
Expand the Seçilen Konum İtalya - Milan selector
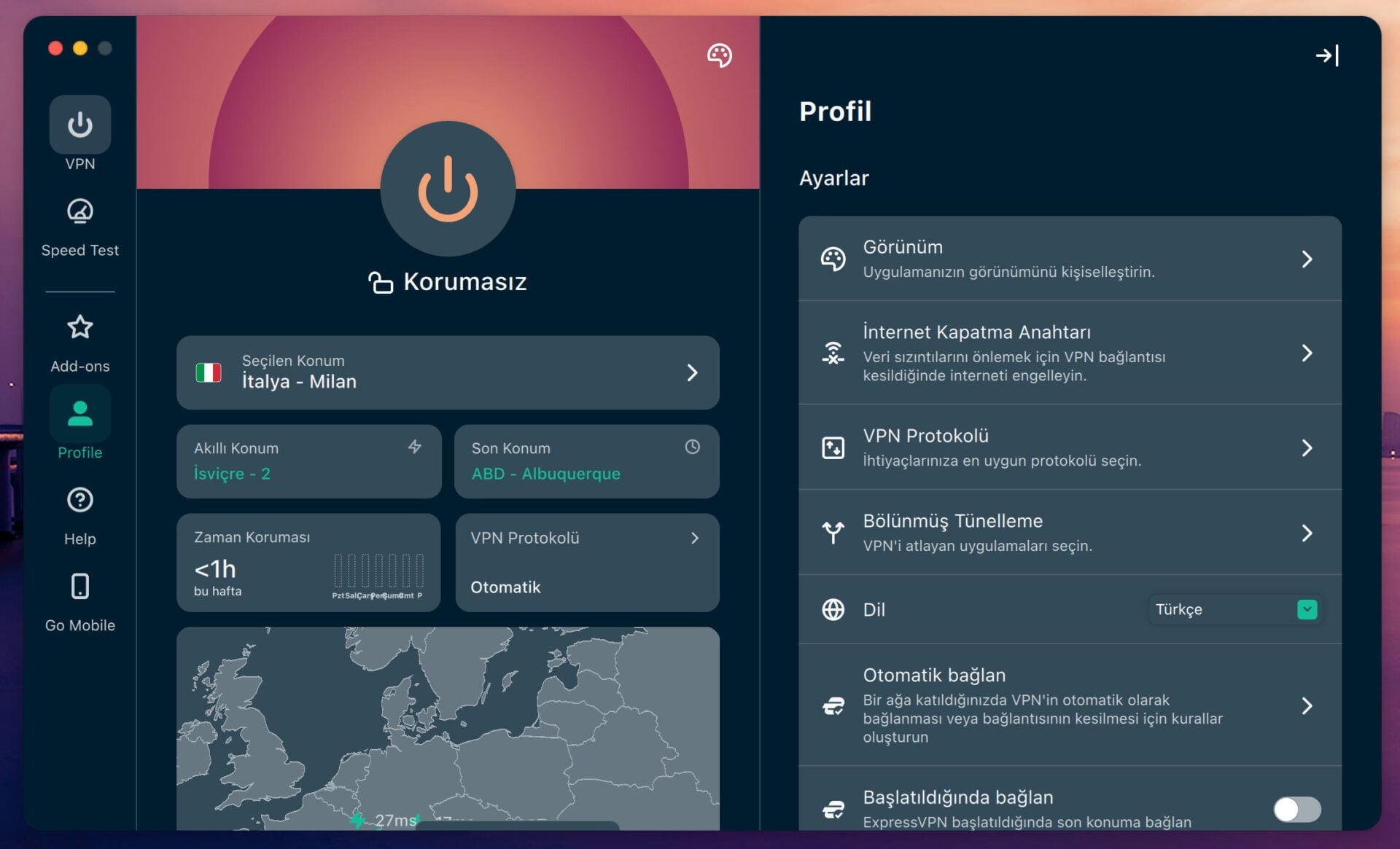coord(447,373)
